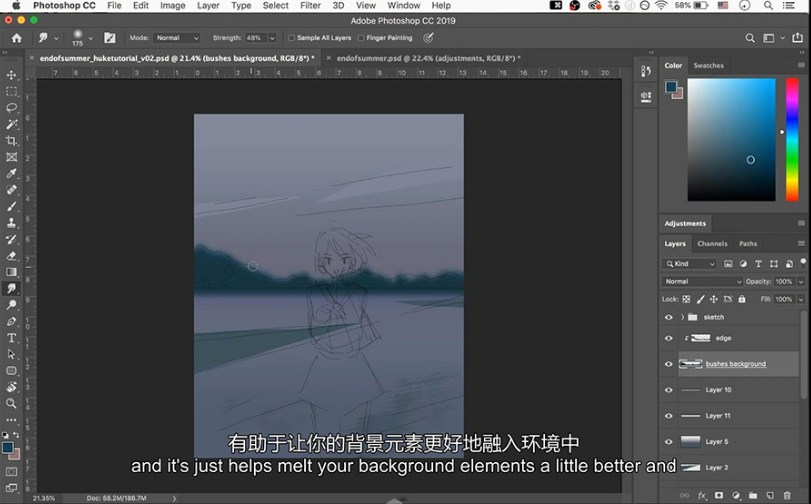
Task: Hide the edge layer
Action: (668, 338)
